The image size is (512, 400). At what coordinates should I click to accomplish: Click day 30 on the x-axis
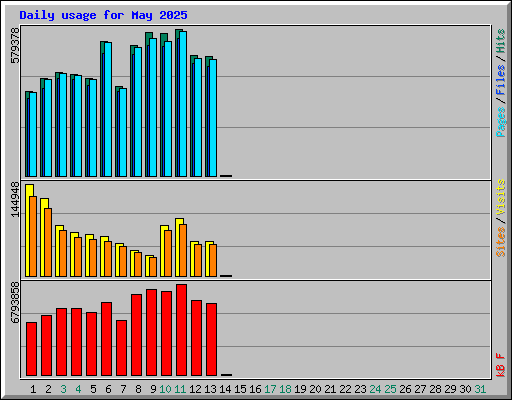tap(465, 389)
